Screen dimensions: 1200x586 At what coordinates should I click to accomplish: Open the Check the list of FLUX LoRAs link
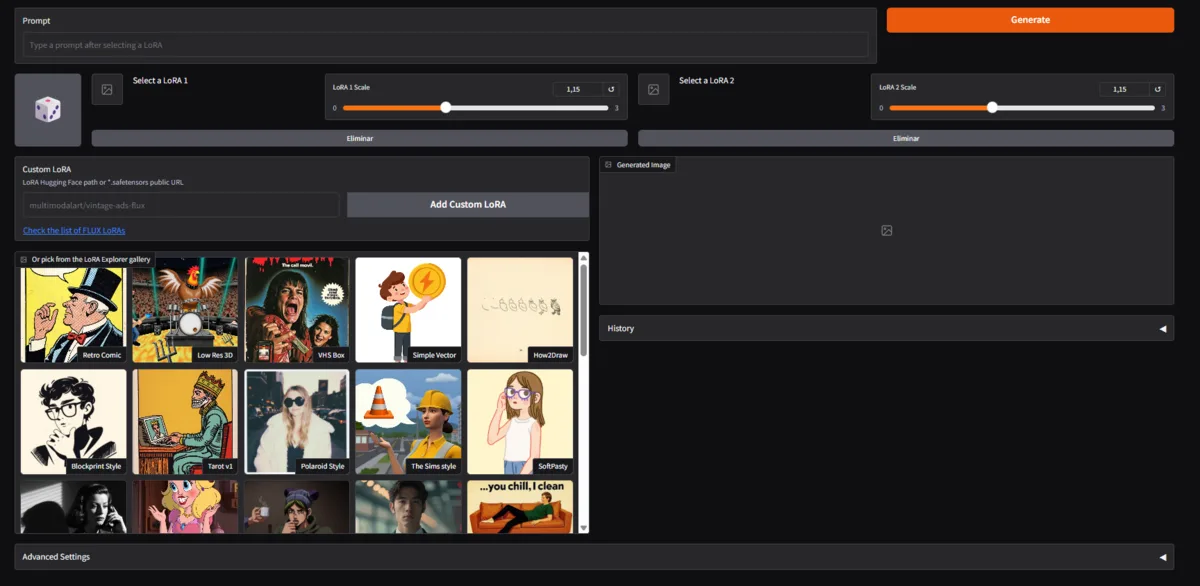tap(74, 231)
